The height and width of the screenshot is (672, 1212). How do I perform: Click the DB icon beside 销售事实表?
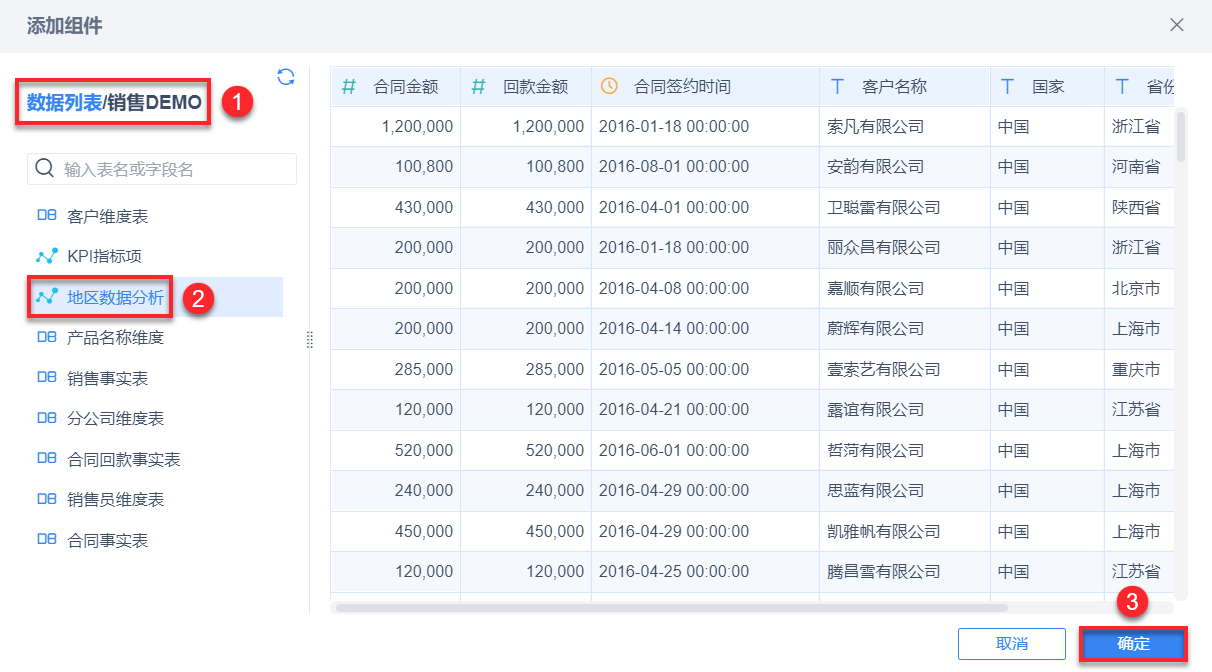coord(46,377)
